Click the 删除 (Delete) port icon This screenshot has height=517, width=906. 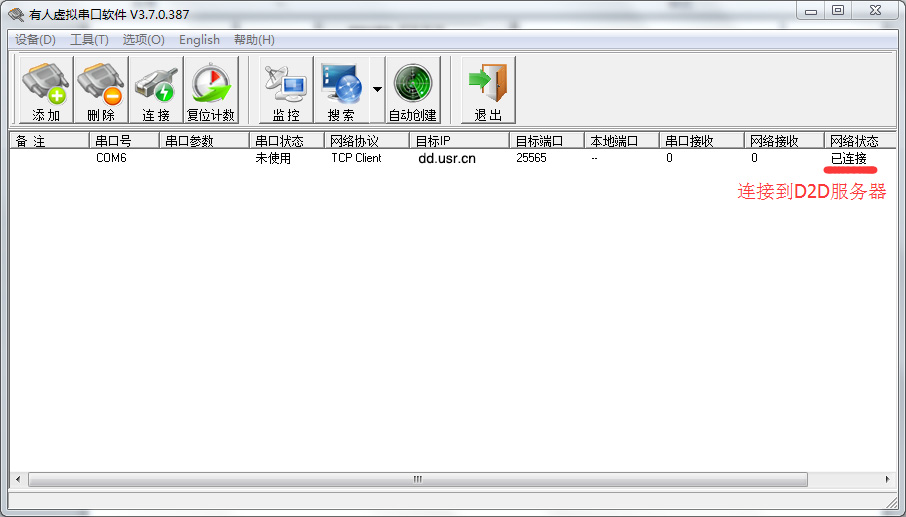coord(101,90)
